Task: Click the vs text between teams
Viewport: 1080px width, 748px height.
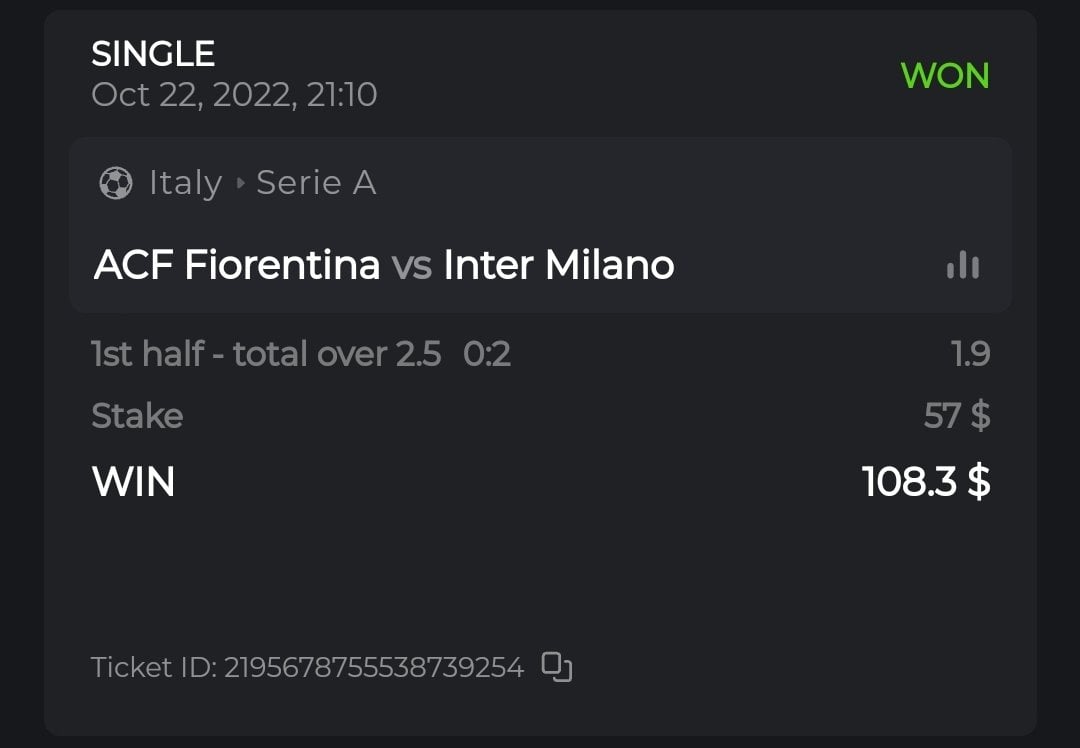Action: tap(411, 266)
